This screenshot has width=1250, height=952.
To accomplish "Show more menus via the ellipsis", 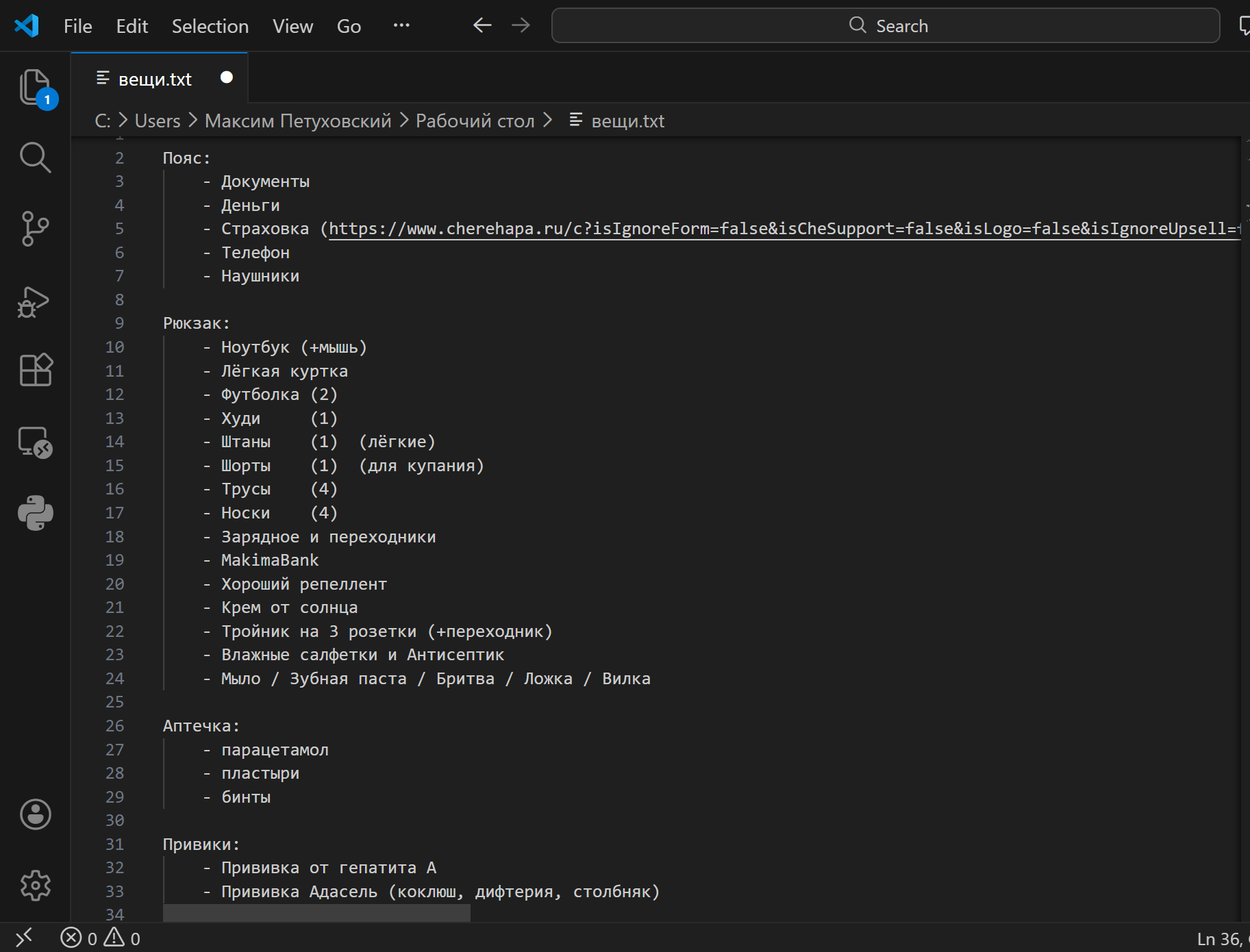I will tap(401, 26).
